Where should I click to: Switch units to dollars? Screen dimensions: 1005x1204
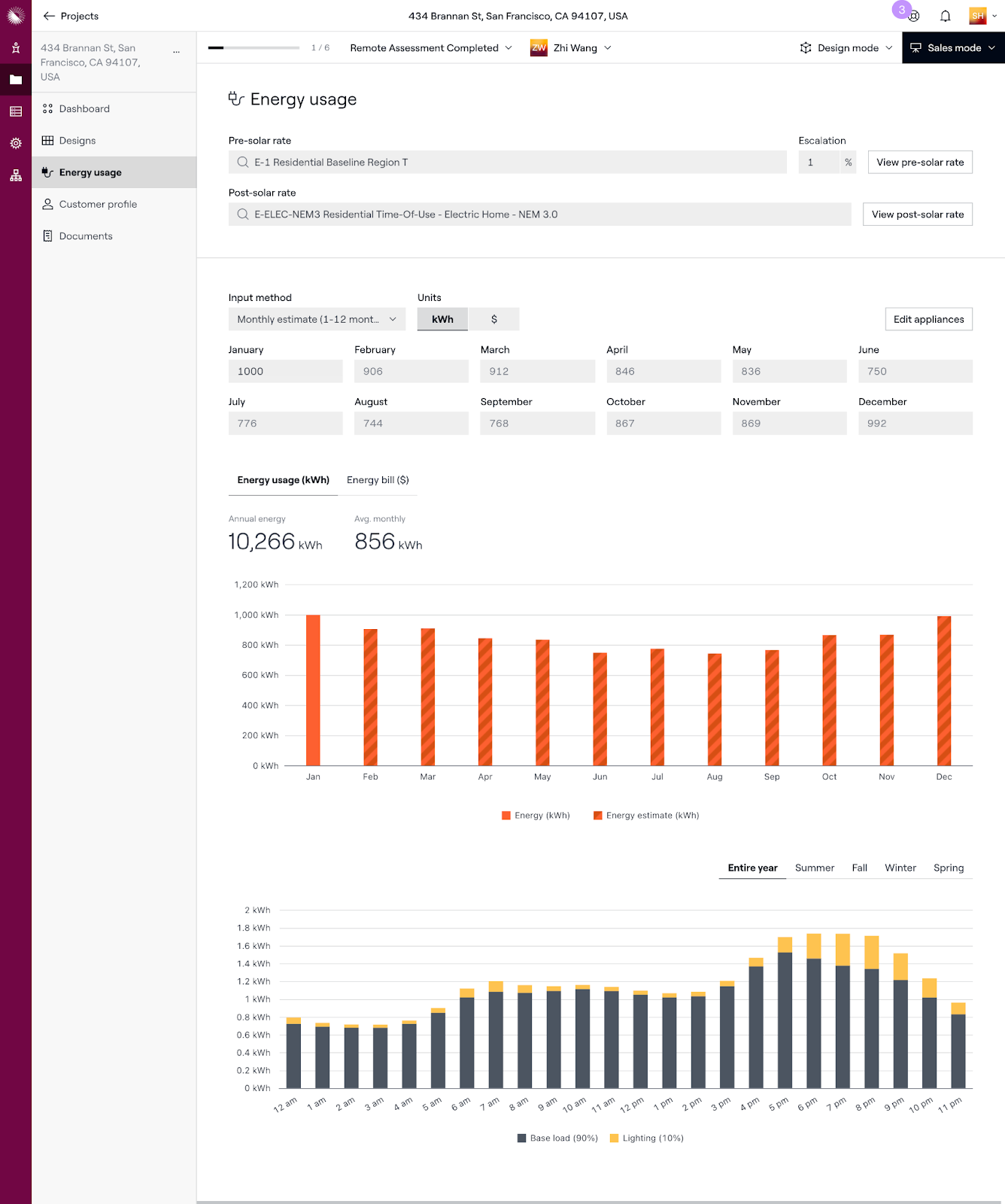493,319
